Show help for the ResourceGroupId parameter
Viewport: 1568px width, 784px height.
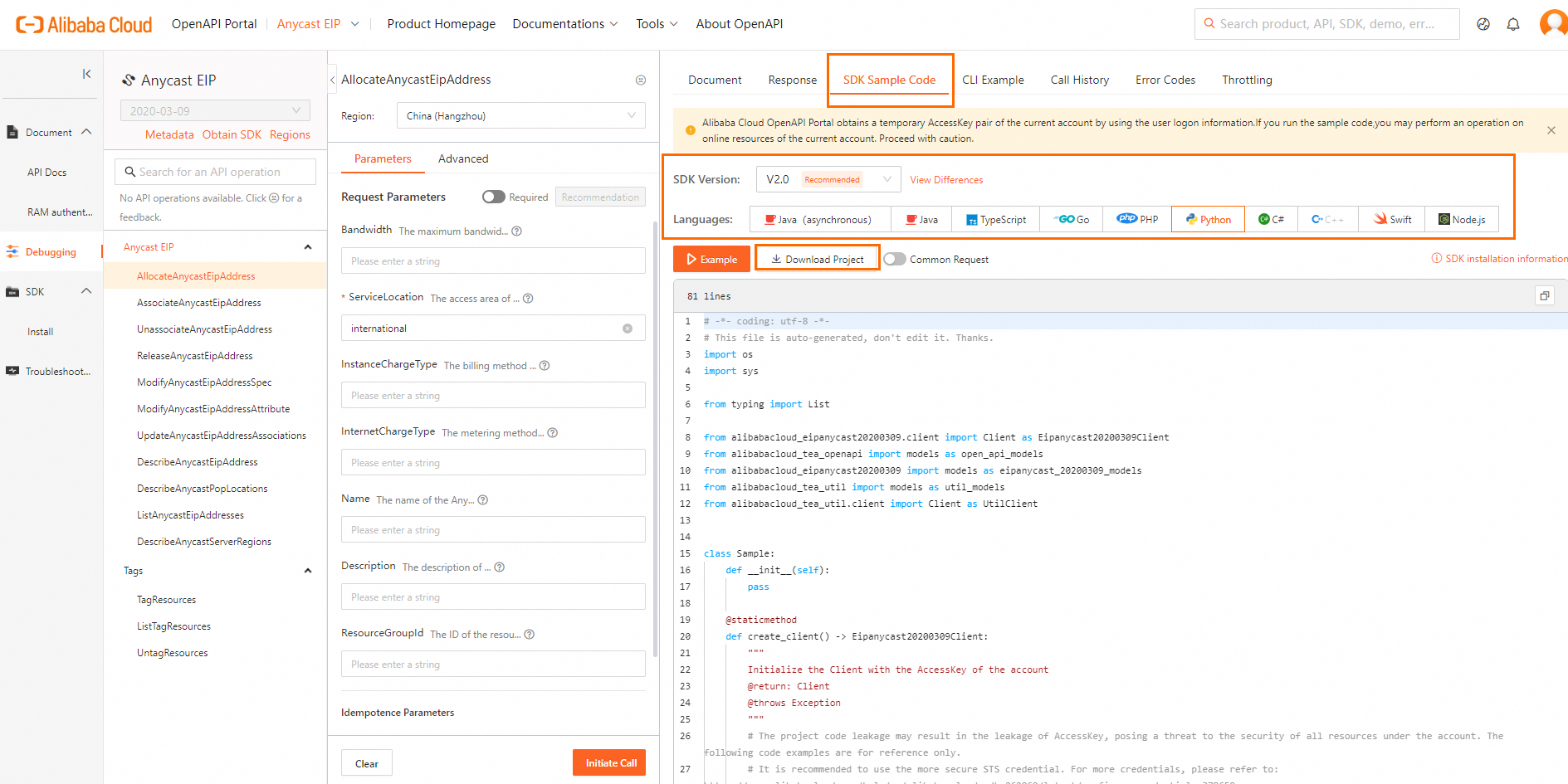[530, 635]
